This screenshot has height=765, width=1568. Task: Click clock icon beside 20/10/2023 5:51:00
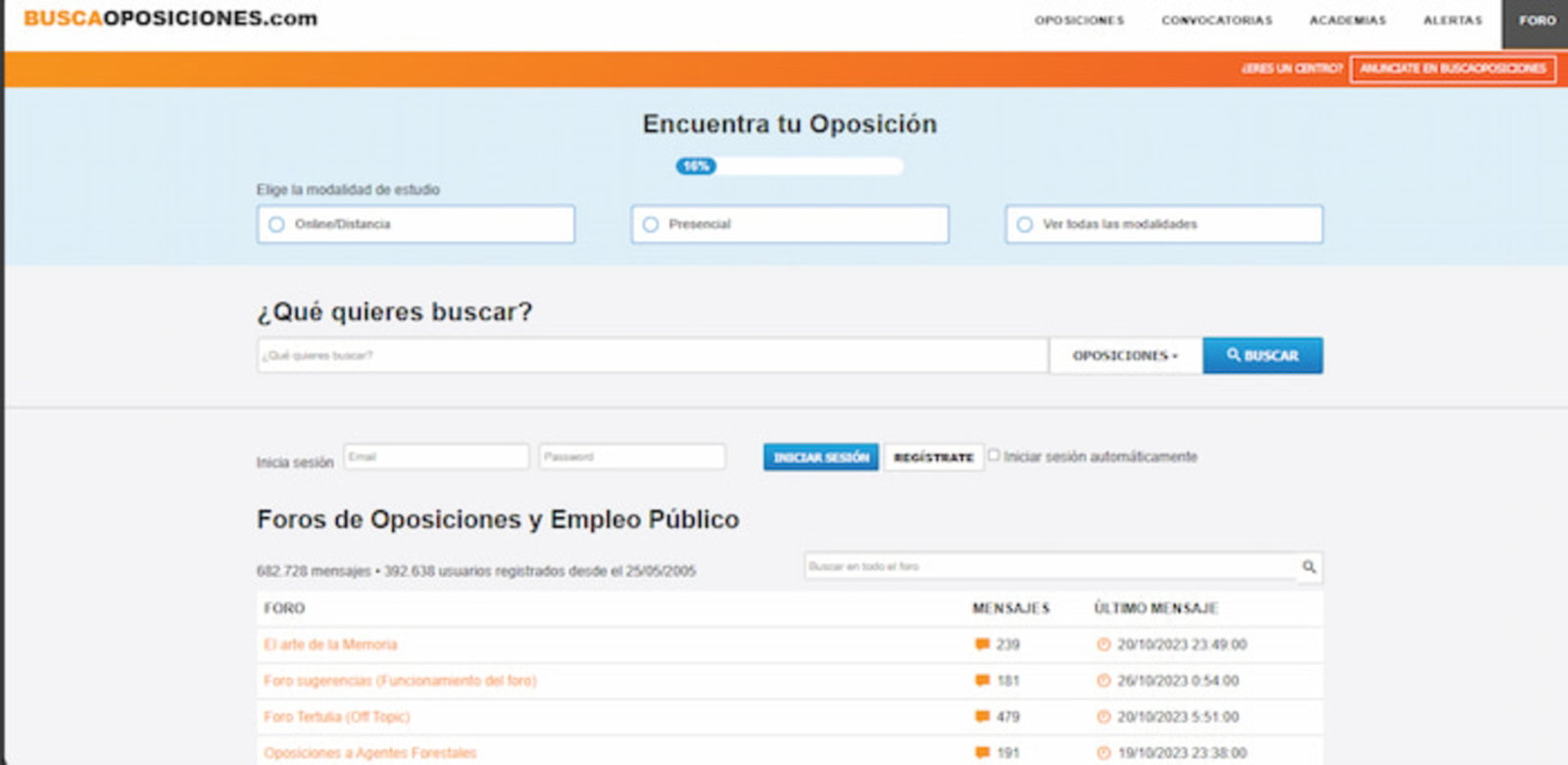click(1103, 717)
